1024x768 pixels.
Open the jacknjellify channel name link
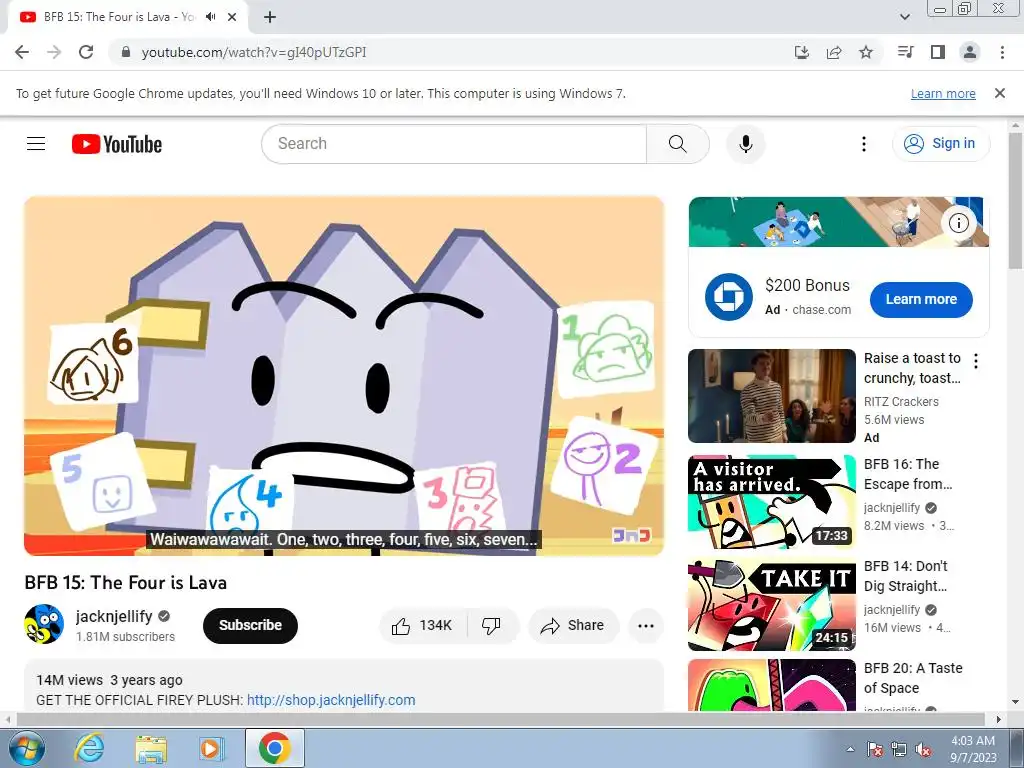click(114, 616)
